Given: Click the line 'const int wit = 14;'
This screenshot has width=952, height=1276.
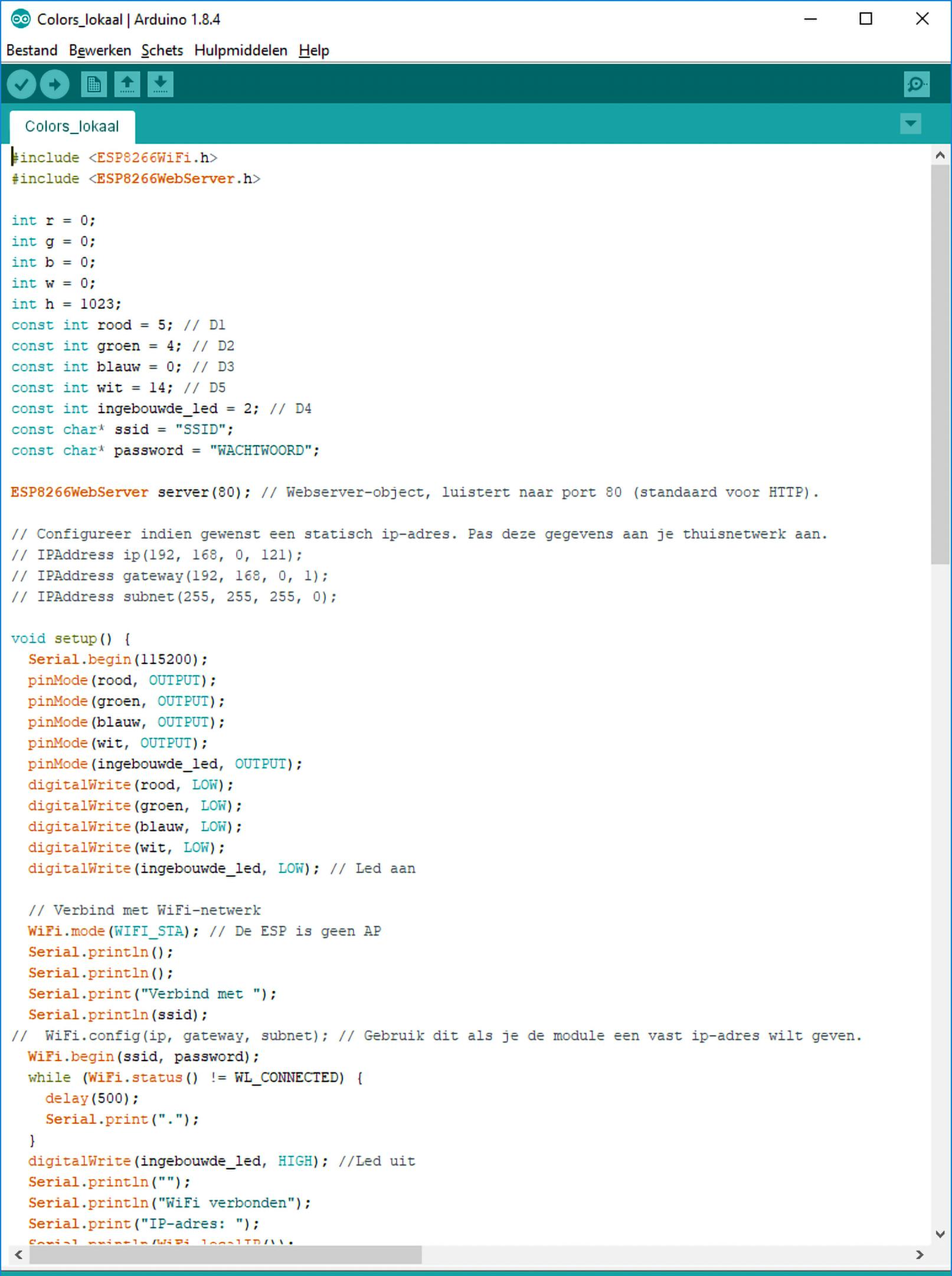Looking at the screenshot, I should (118, 388).
